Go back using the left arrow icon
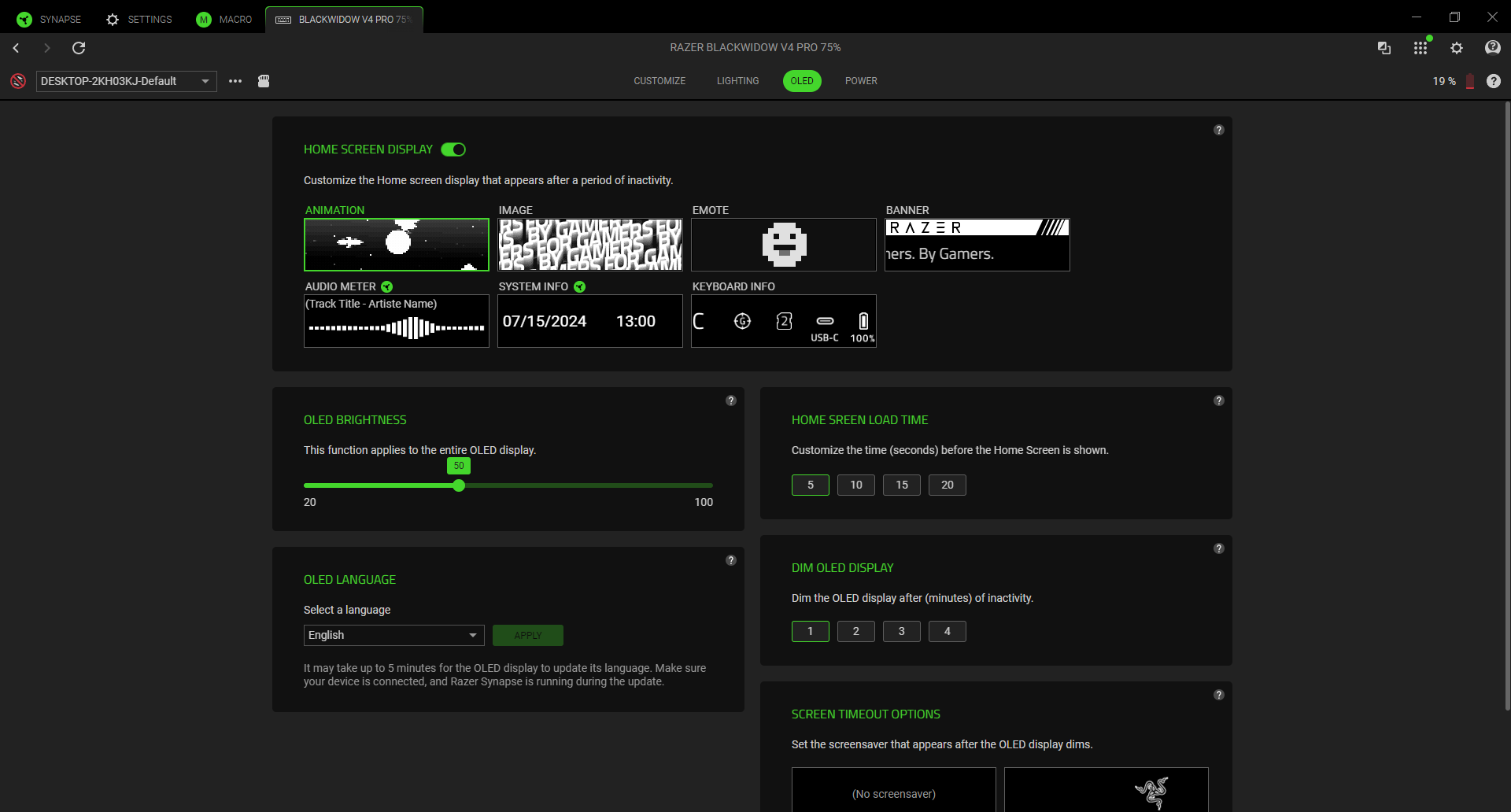1511x812 pixels. point(16,48)
